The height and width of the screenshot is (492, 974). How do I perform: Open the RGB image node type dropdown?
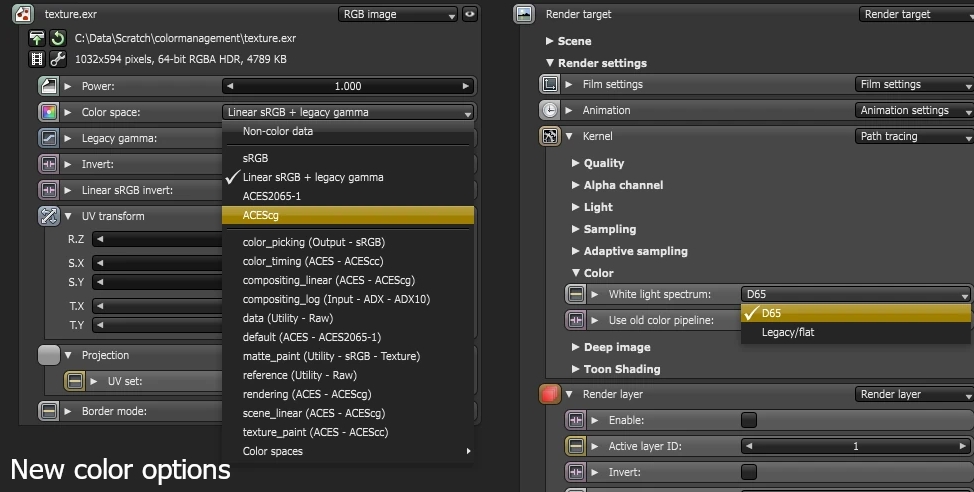pos(397,15)
